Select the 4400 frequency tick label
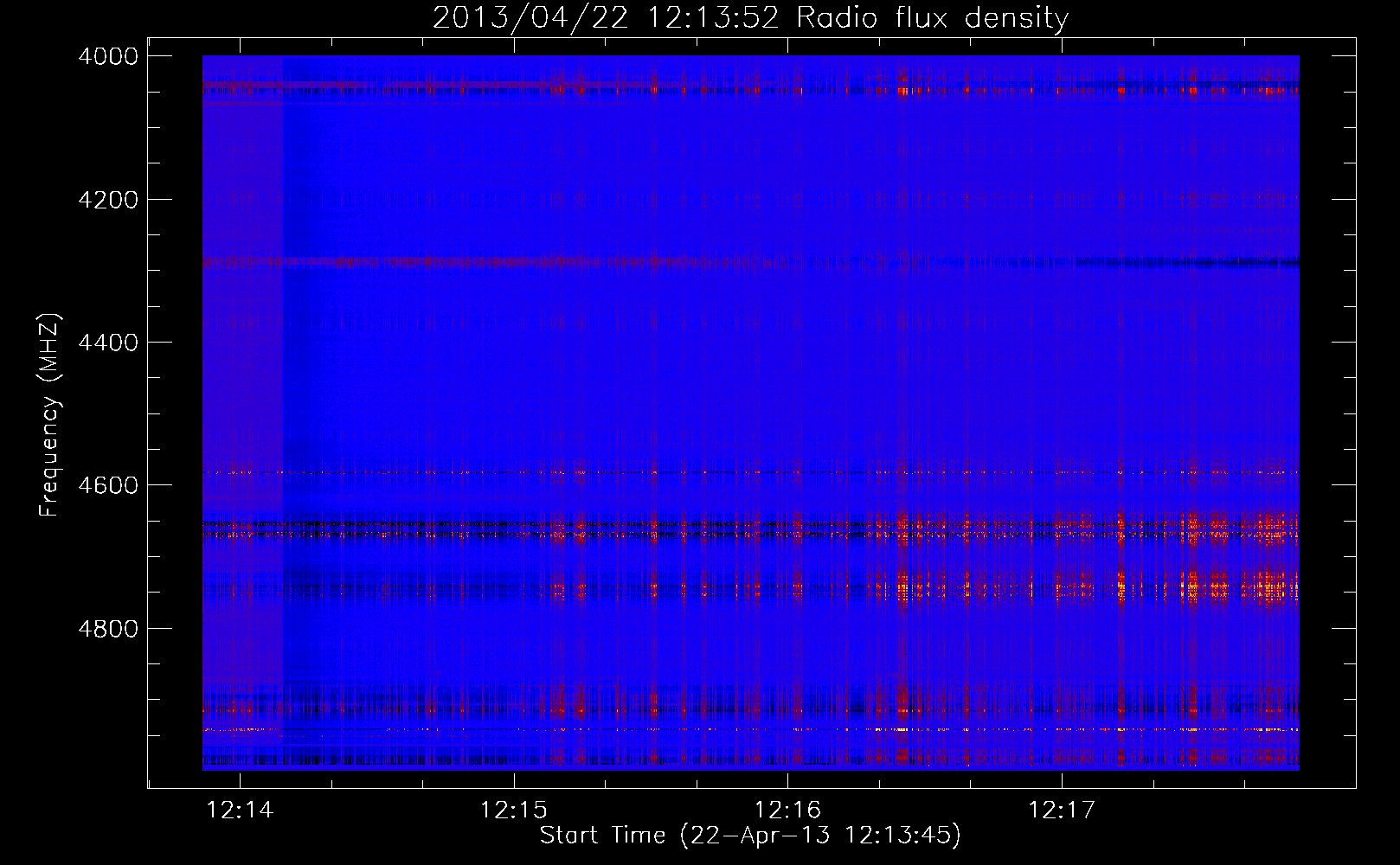Screen dimensions: 1400x865 tap(108, 343)
